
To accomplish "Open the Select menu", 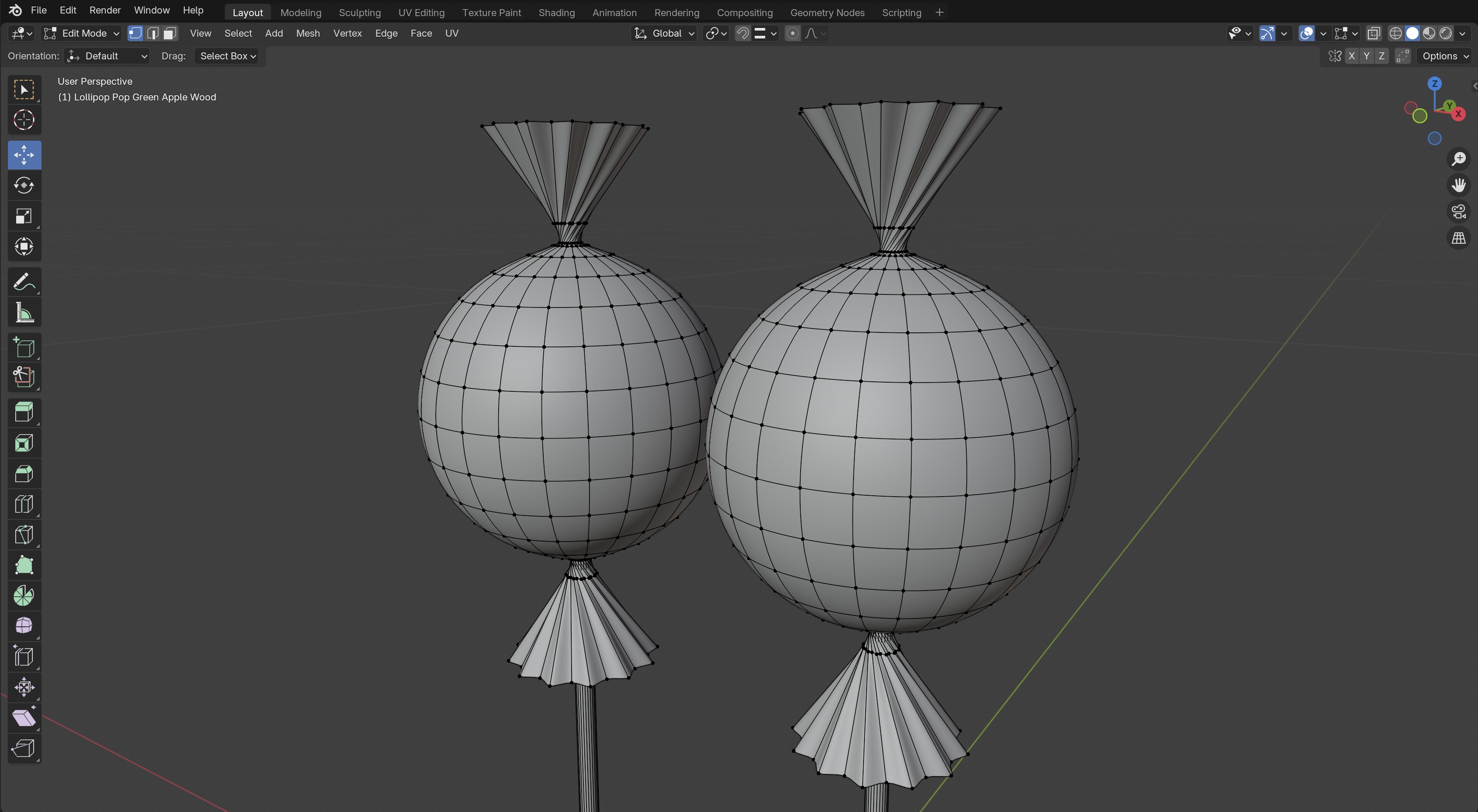I will (238, 33).
